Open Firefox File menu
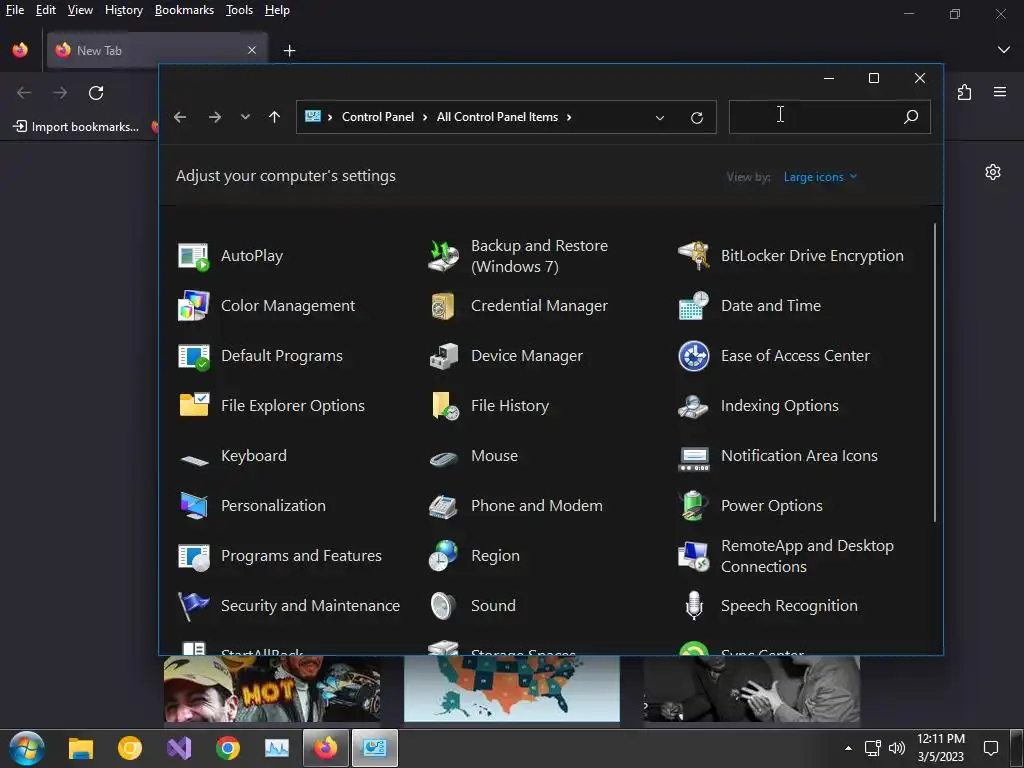This screenshot has width=1024, height=768. click(14, 10)
